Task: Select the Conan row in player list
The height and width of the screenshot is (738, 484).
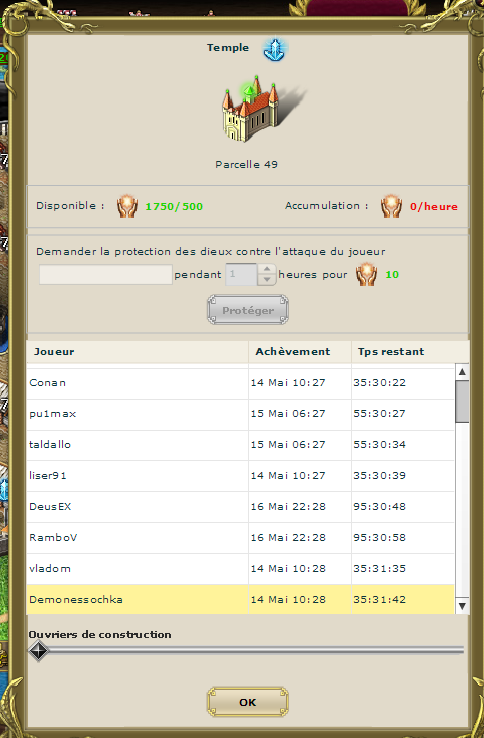Action: point(241,383)
